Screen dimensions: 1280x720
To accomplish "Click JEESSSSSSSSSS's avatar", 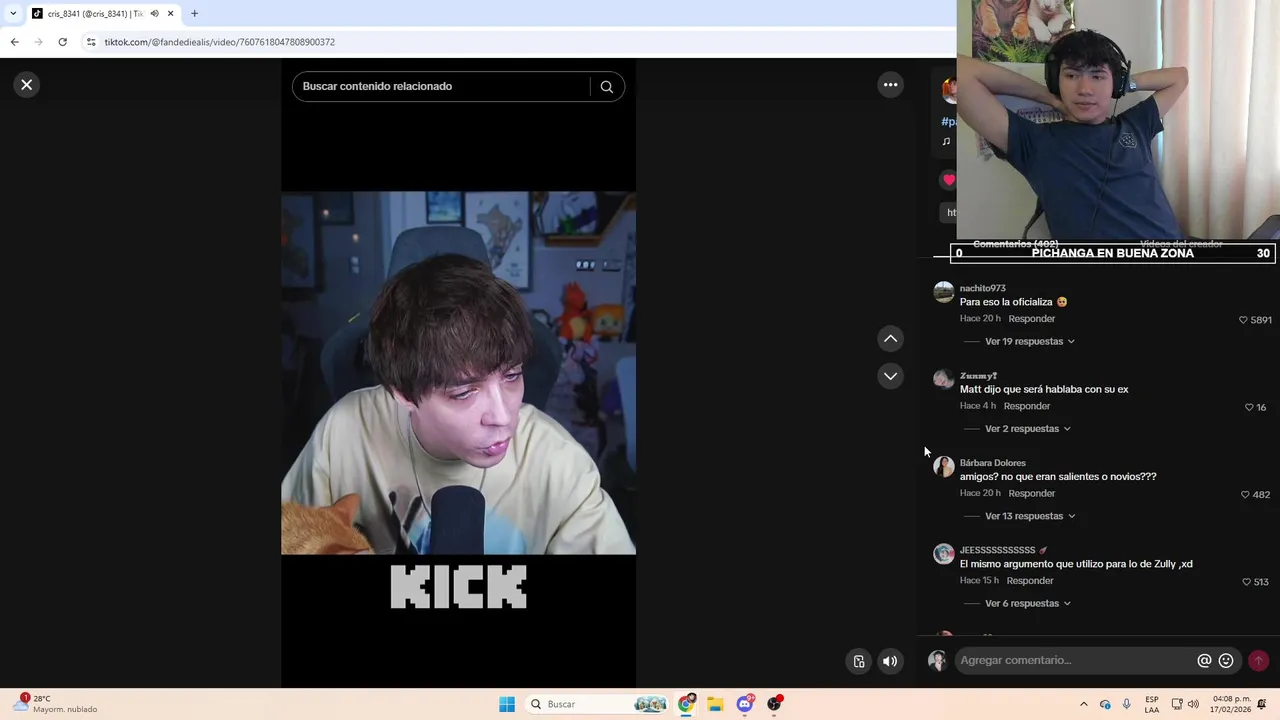I will [x=943, y=554].
